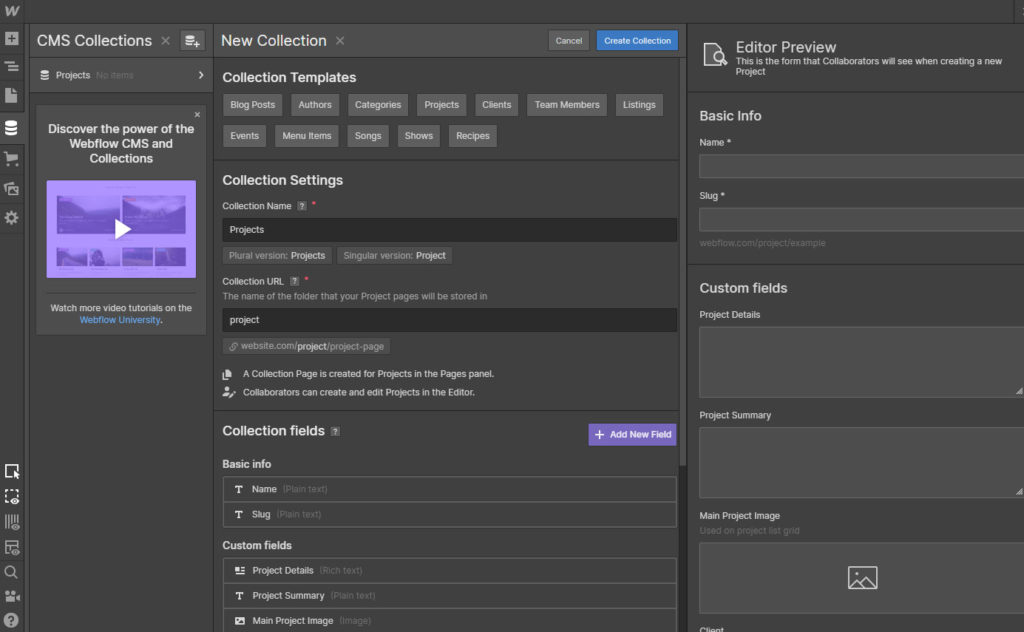The width and height of the screenshot is (1024, 632).
Task: Open project Settings gear icon
Action: (x=12, y=217)
